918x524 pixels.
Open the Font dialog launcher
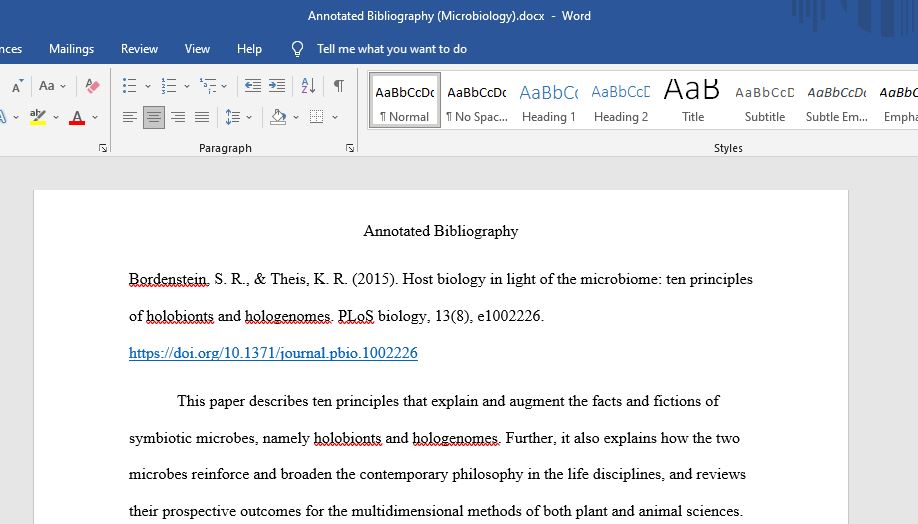click(103, 148)
